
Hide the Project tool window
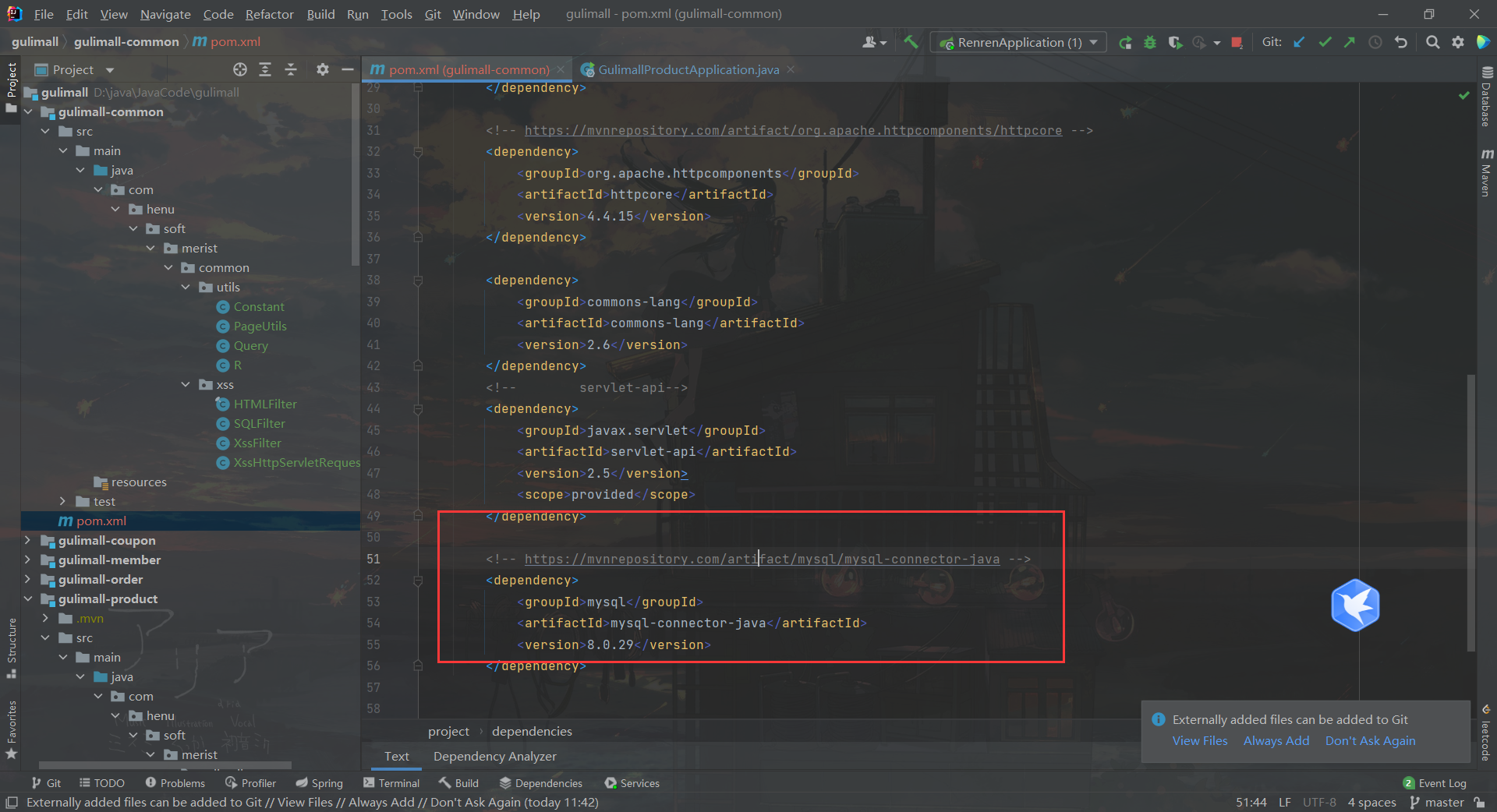[348, 69]
